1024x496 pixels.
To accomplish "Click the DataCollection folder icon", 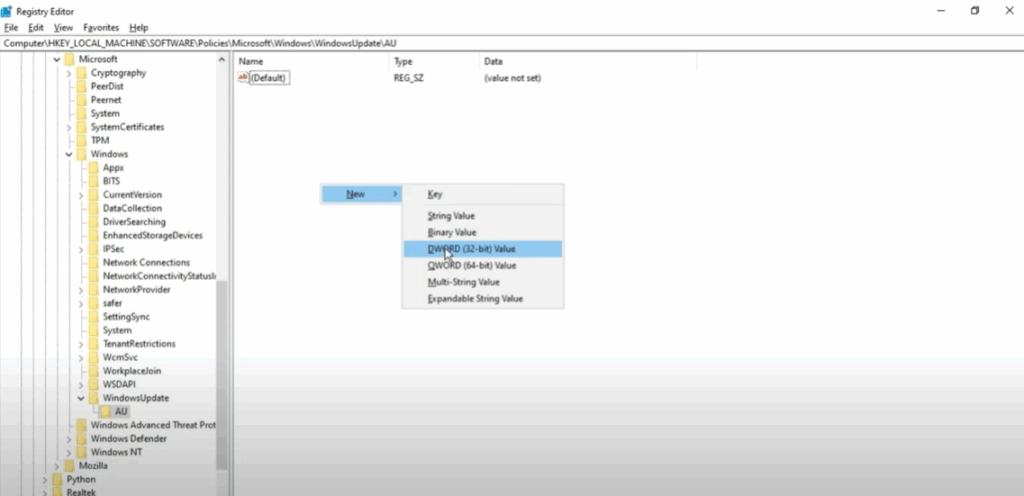I will (x=93, y=208).
